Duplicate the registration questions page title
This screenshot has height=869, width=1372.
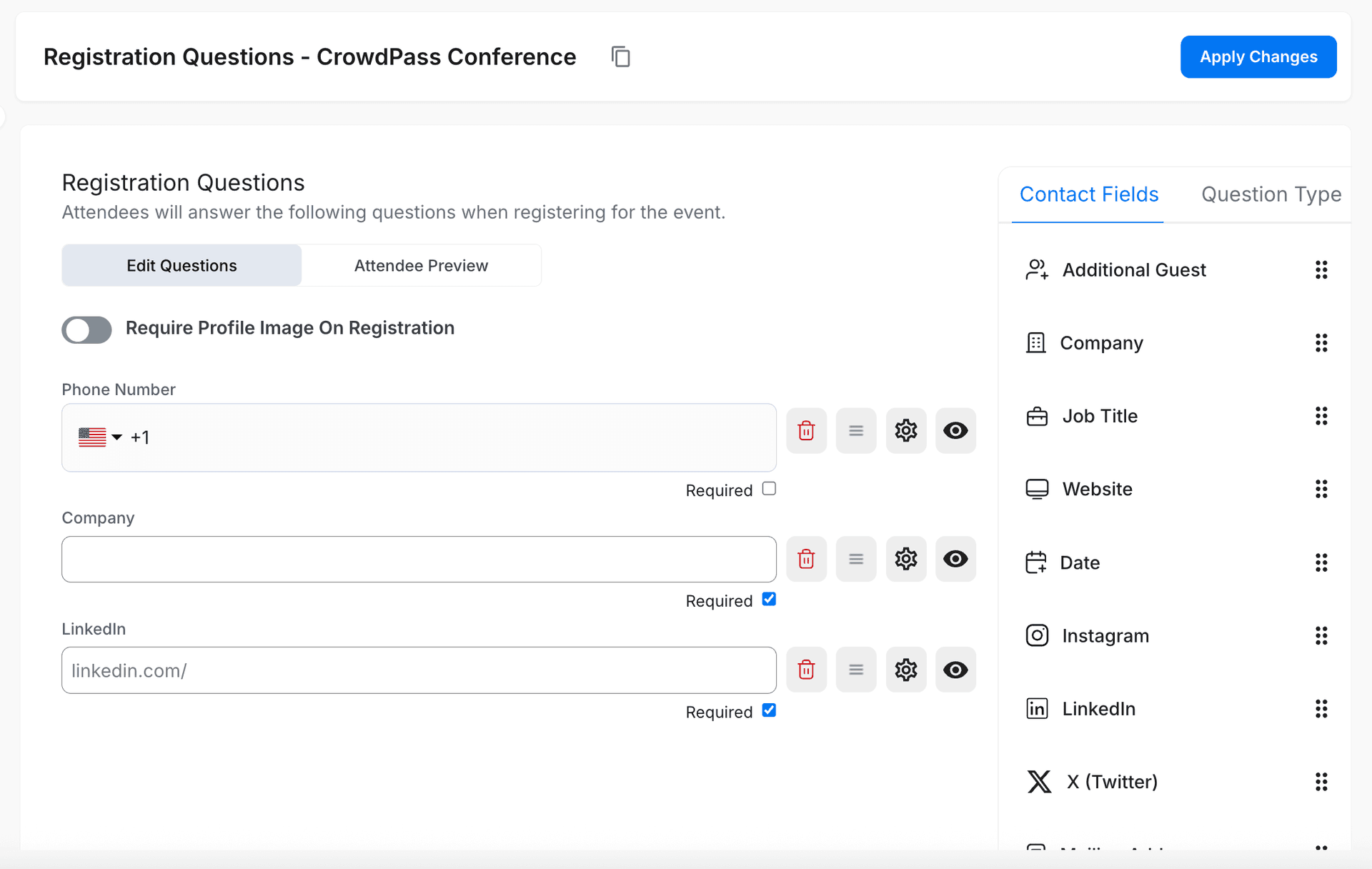(620, 56)
